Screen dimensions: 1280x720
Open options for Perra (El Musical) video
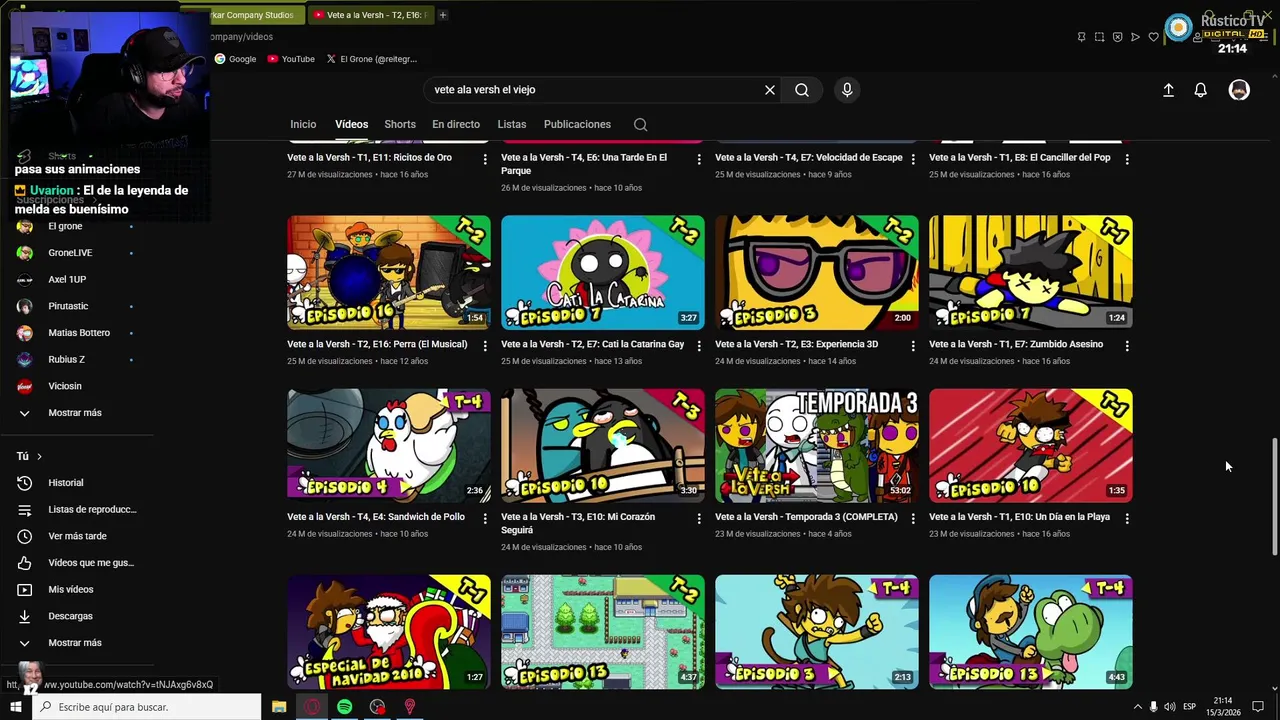point(485,346)
